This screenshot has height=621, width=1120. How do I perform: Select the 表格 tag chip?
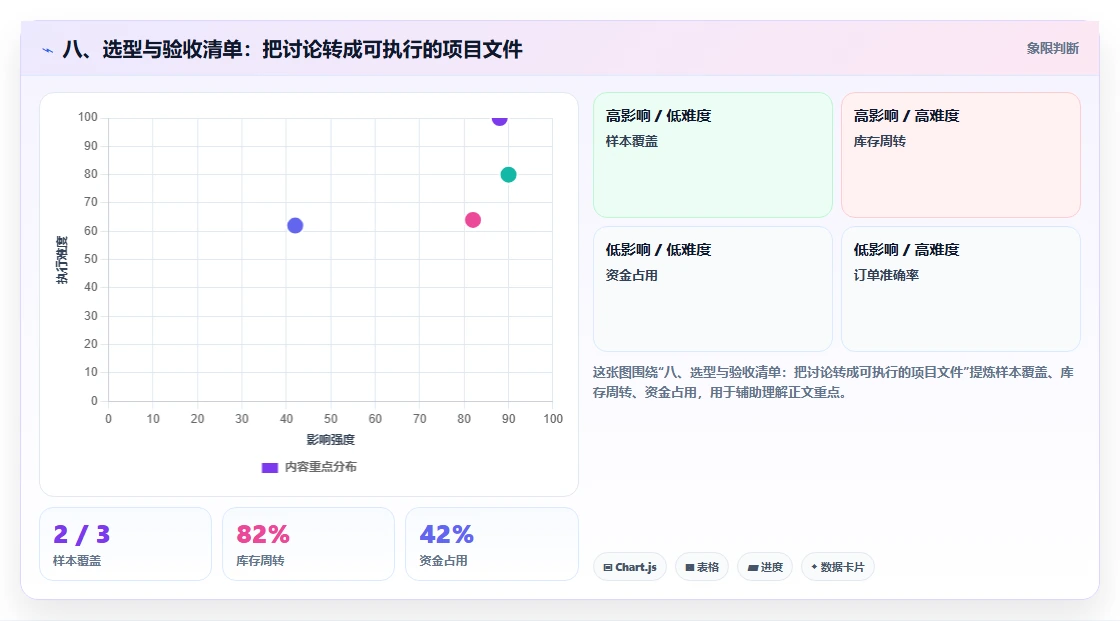(x=702, y=567)
